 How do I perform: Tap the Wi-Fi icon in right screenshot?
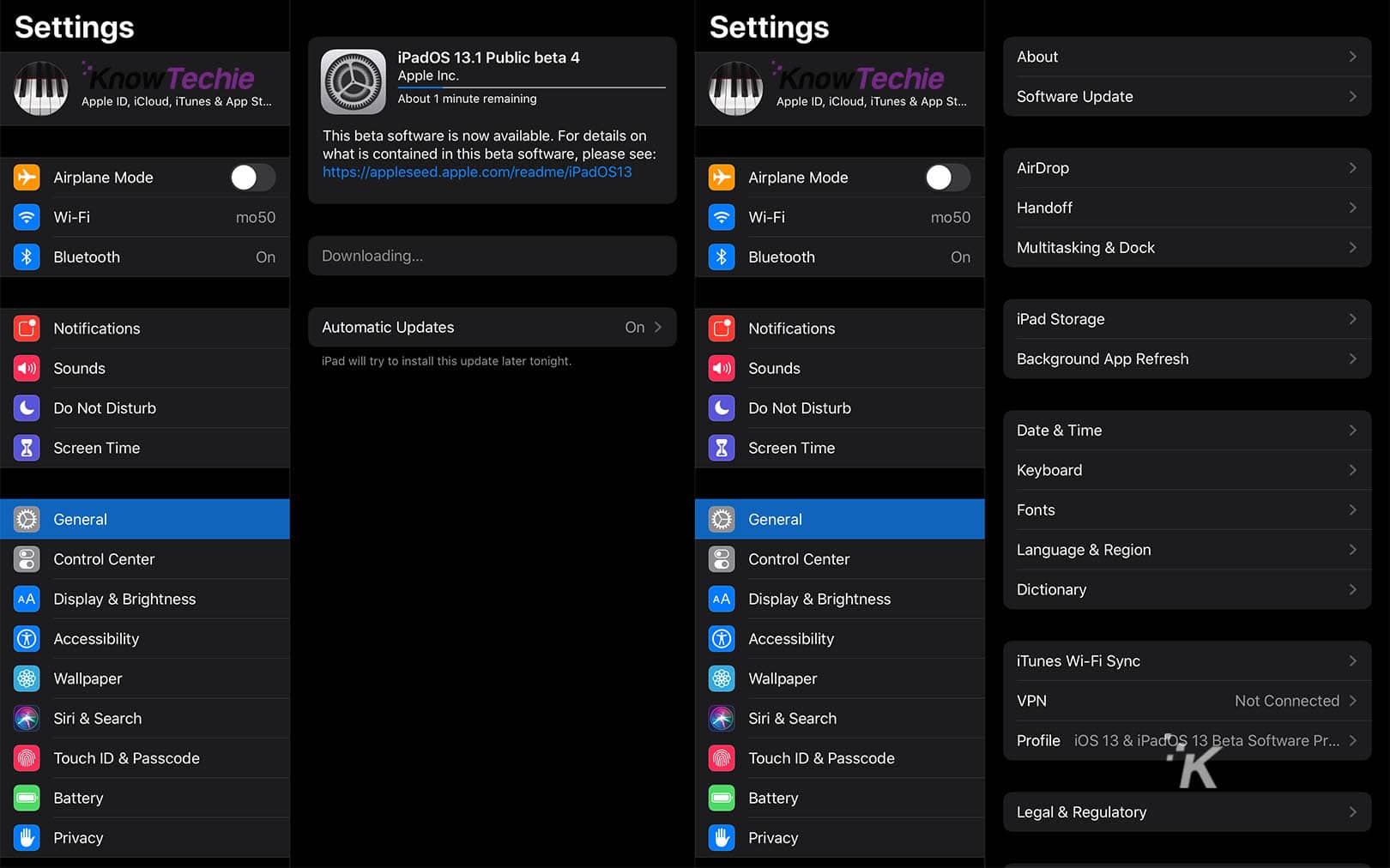[x=722, y=217]
